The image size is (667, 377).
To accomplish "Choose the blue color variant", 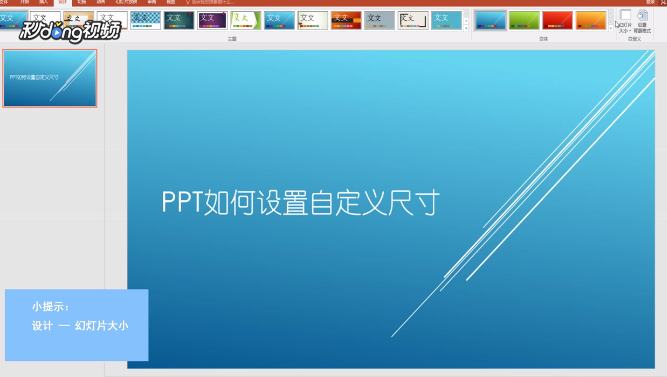I will click(490, 20).
